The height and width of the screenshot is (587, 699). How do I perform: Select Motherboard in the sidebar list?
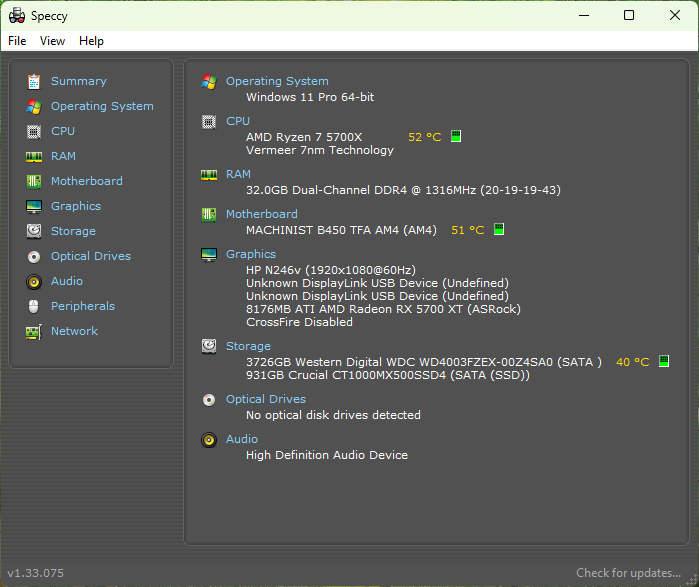pyautogui.click(x=86, y=181)
